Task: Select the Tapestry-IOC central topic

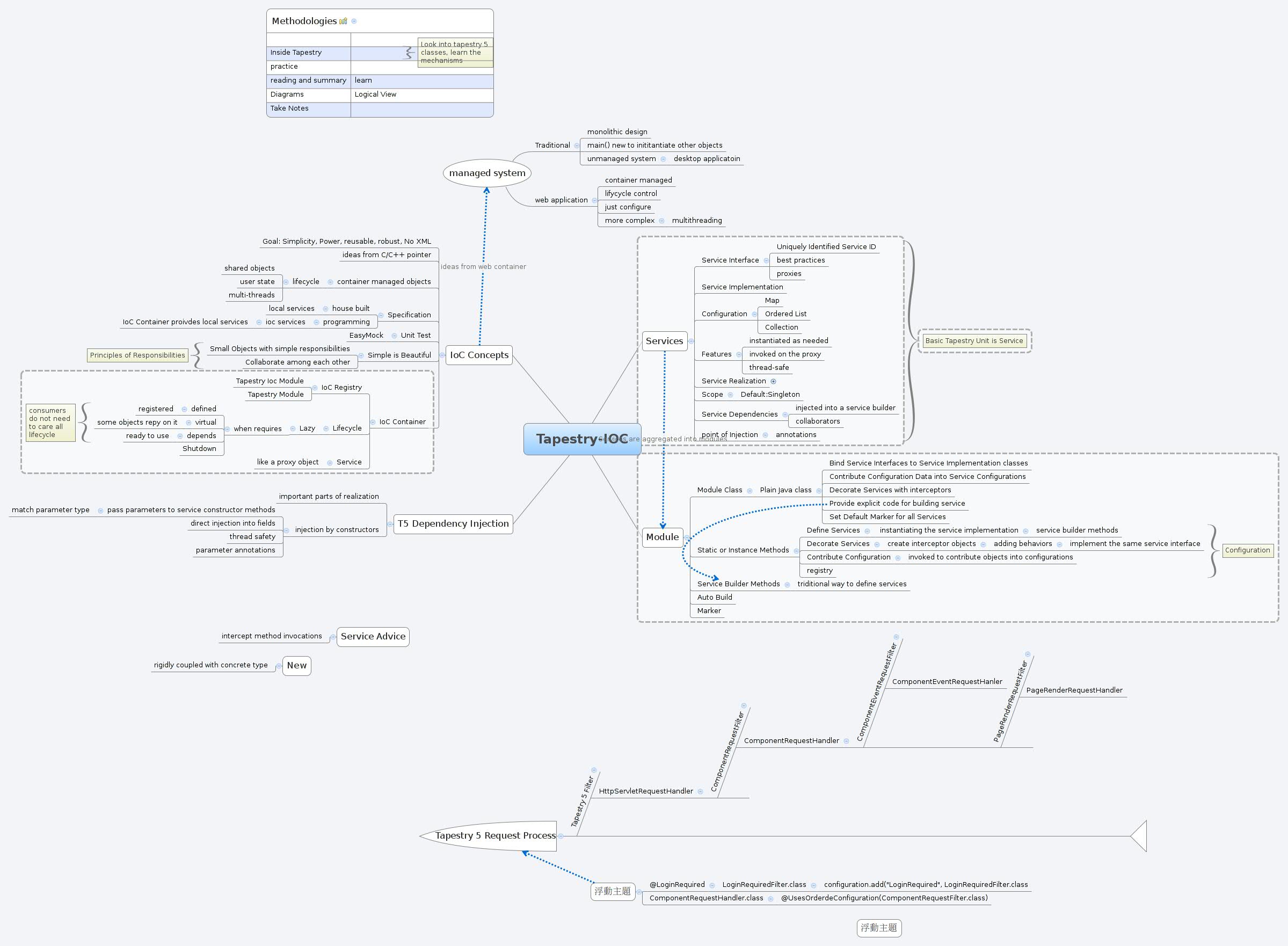Action: click(583, 439)
